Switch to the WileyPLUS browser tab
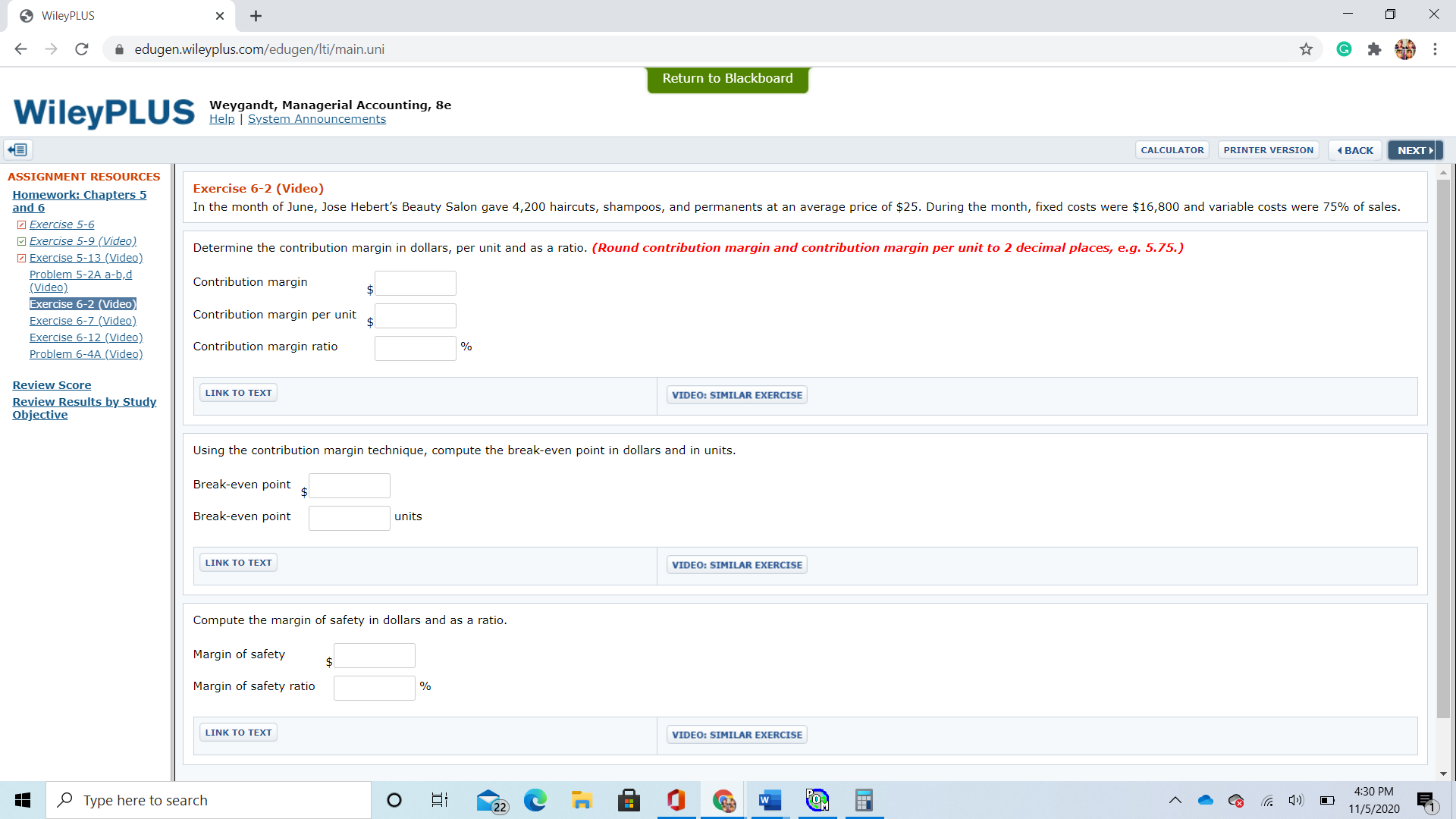This screenshot has height=819, width=1456. [114, 16]
